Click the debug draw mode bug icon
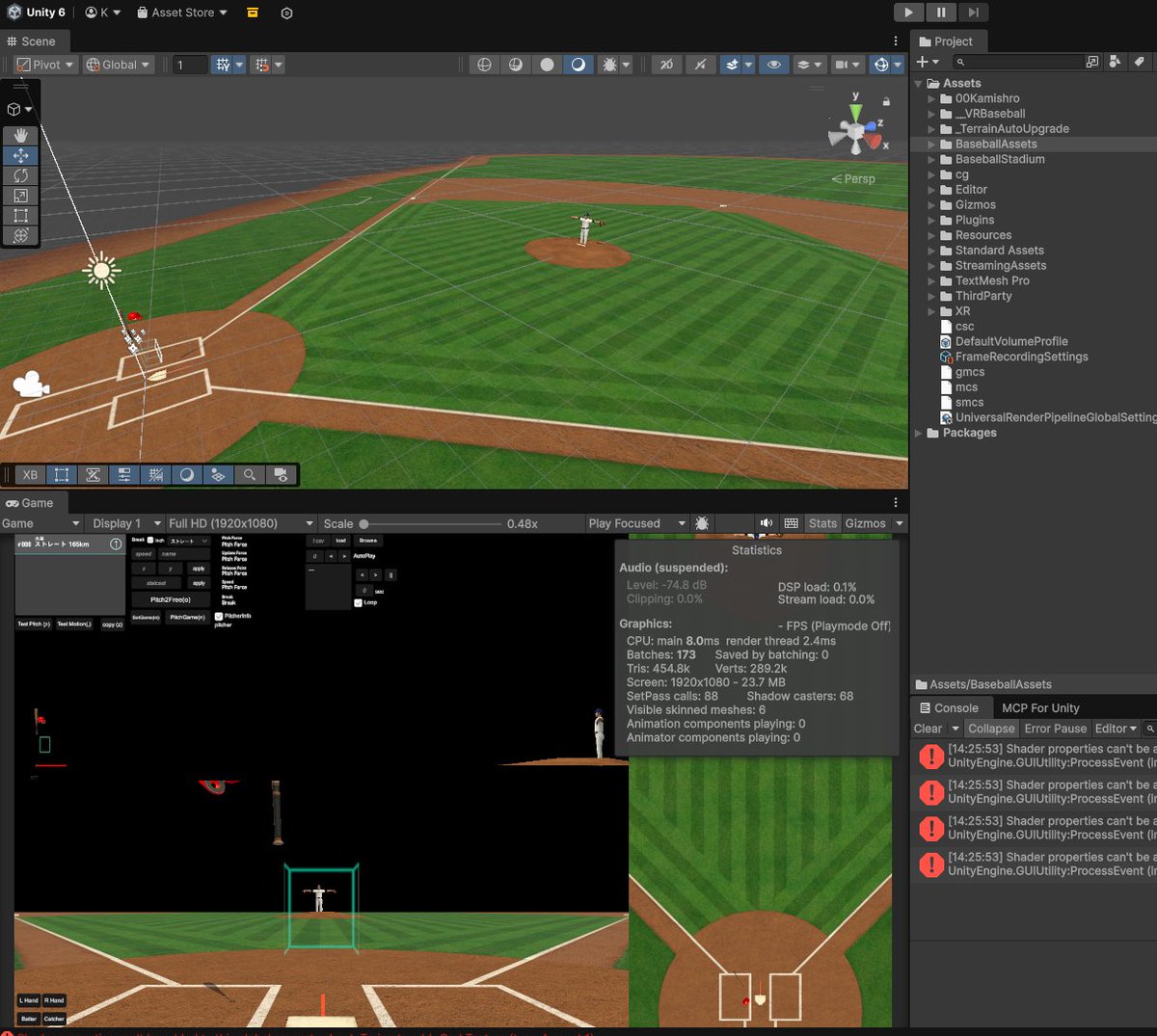Image resolution: width=1157 pixels, height=1036 pixels. 609,65
